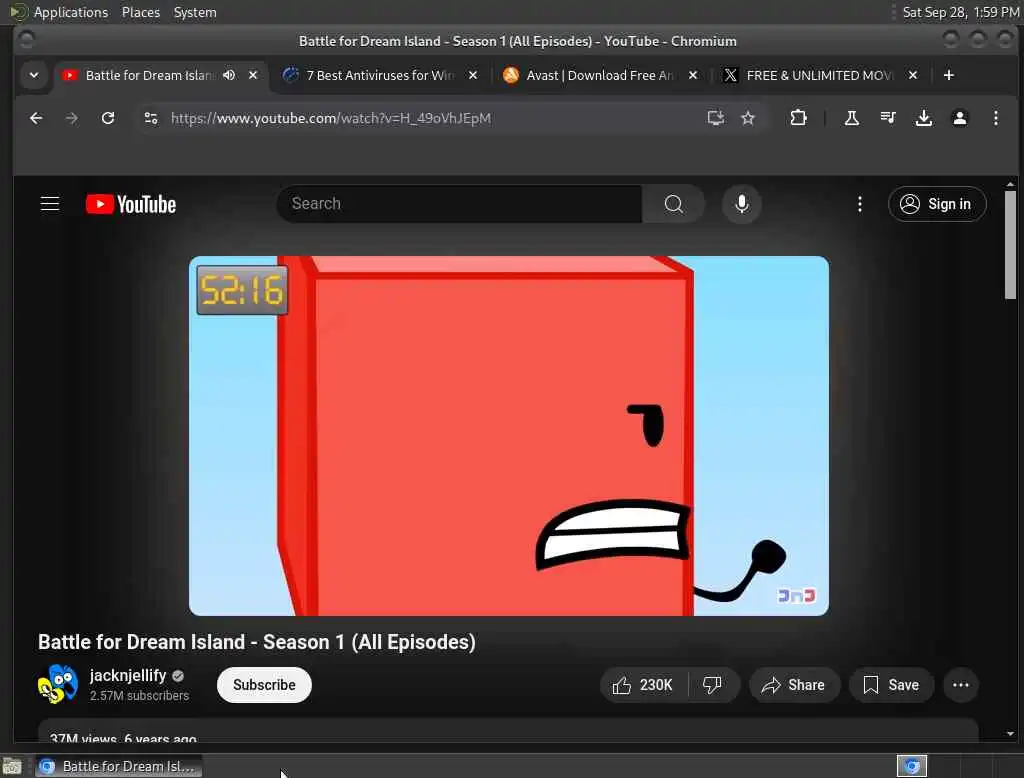Open the YouTube hamburger guide menu
The height and width of the screenshot is (778, 1024).
[x=50, y=204]
